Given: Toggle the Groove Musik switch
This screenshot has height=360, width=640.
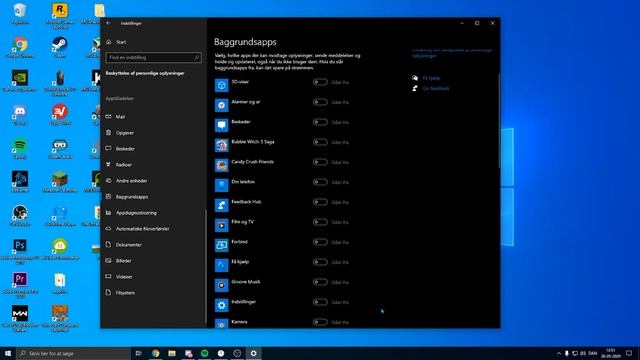Looking at the screenshot, I should (320, 282).
